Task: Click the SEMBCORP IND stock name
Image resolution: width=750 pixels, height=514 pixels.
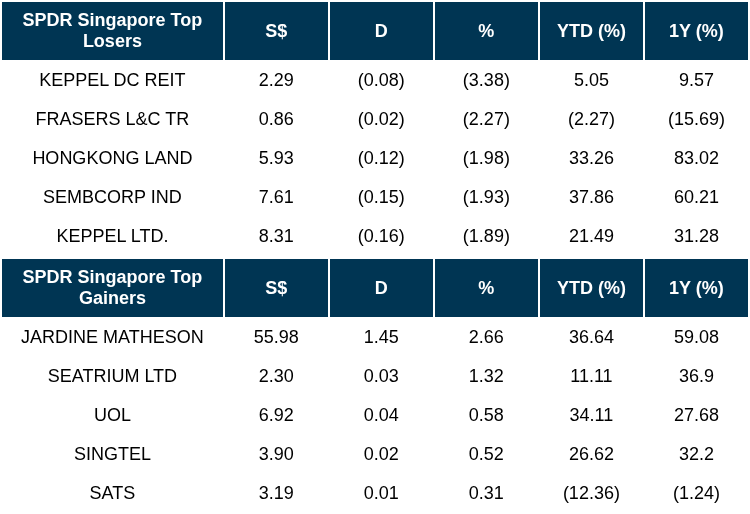Action: tap(112, 197)
